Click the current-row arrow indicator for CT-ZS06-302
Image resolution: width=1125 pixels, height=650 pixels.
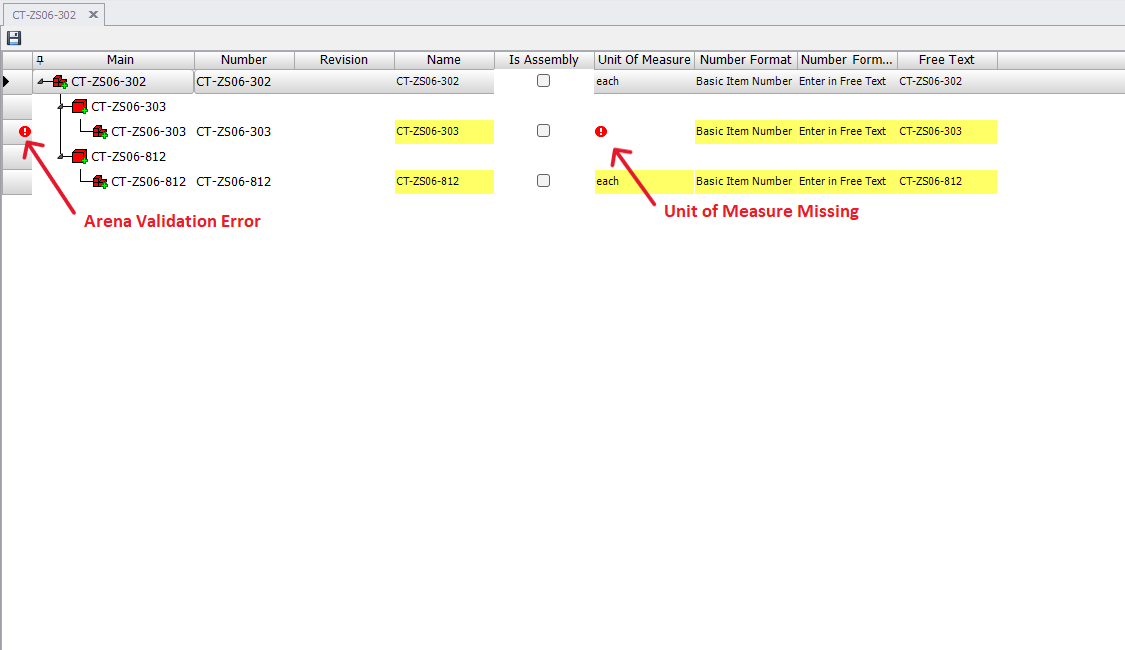coord(6,82)
